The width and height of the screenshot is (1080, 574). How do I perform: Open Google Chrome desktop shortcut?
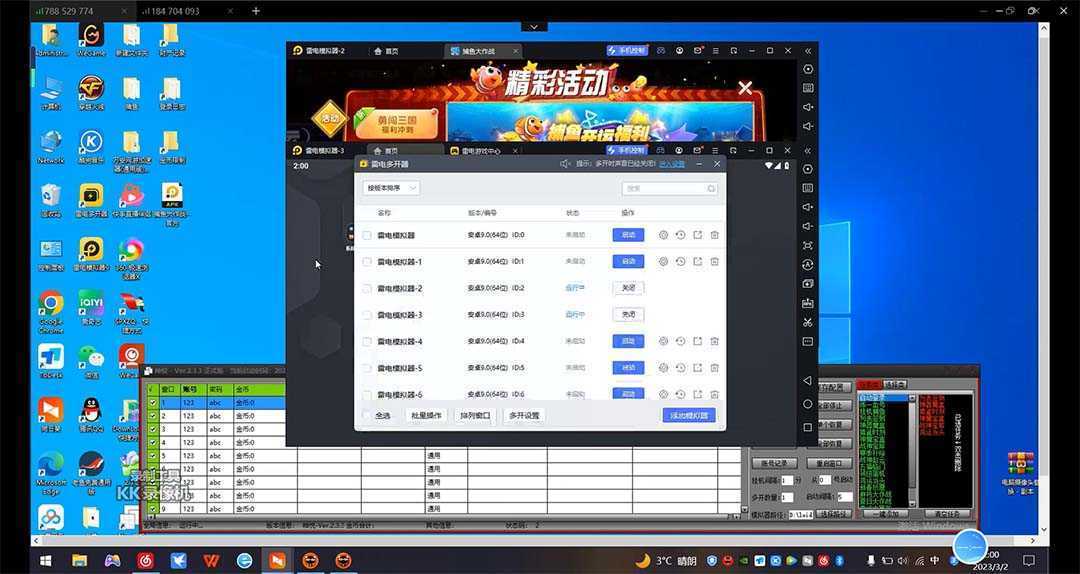tap(51, 304)
